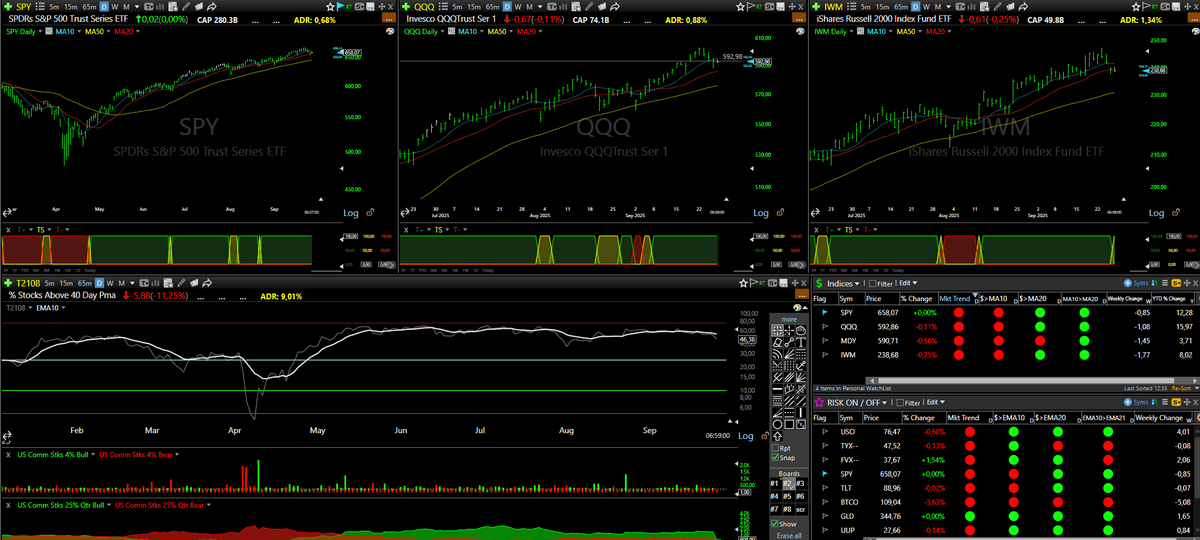Click Erase all in the drawing panel
Viewport: 1200px width, 540px height.
(x=789, y=535)
